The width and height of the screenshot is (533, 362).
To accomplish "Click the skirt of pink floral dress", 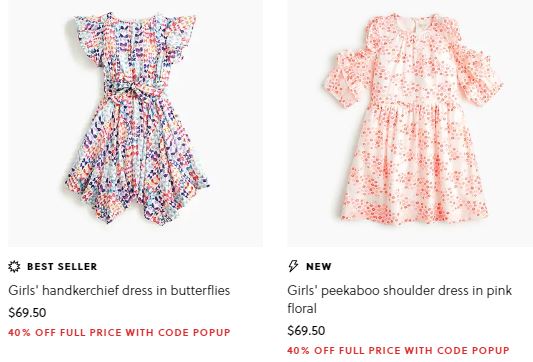I will click(414, 163).
